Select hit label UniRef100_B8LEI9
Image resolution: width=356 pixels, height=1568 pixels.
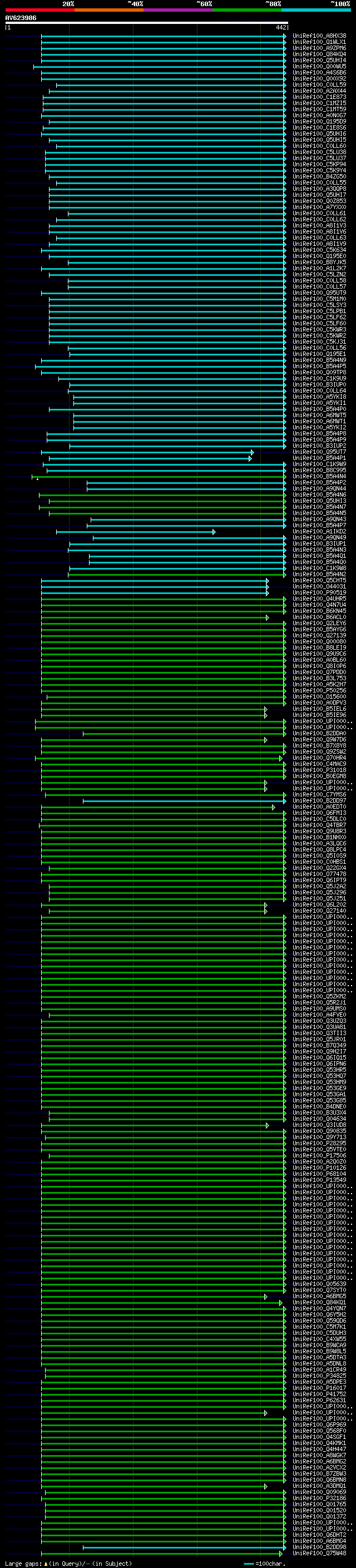(319, 648)
